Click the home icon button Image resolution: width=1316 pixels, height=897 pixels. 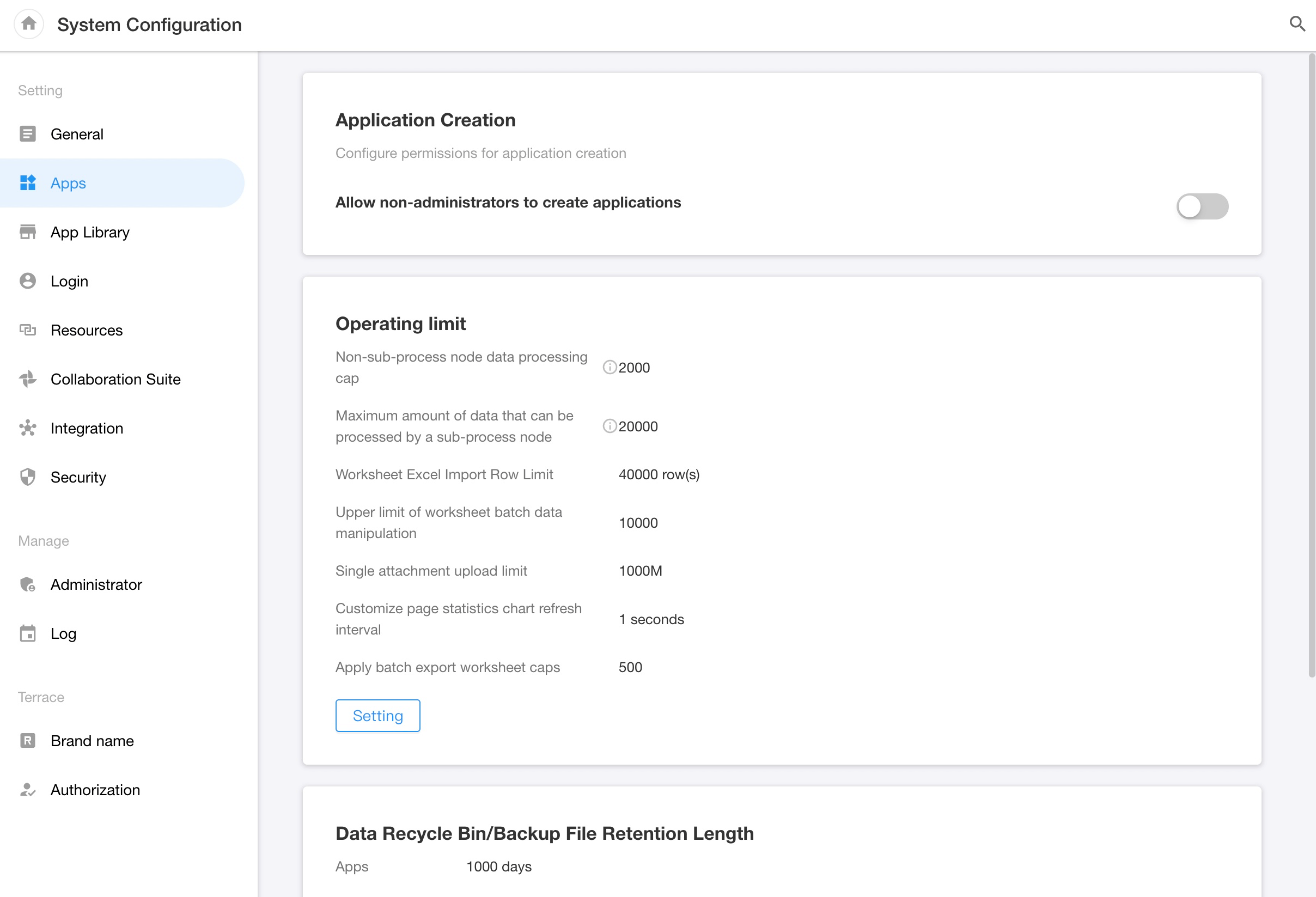[28, 25]
